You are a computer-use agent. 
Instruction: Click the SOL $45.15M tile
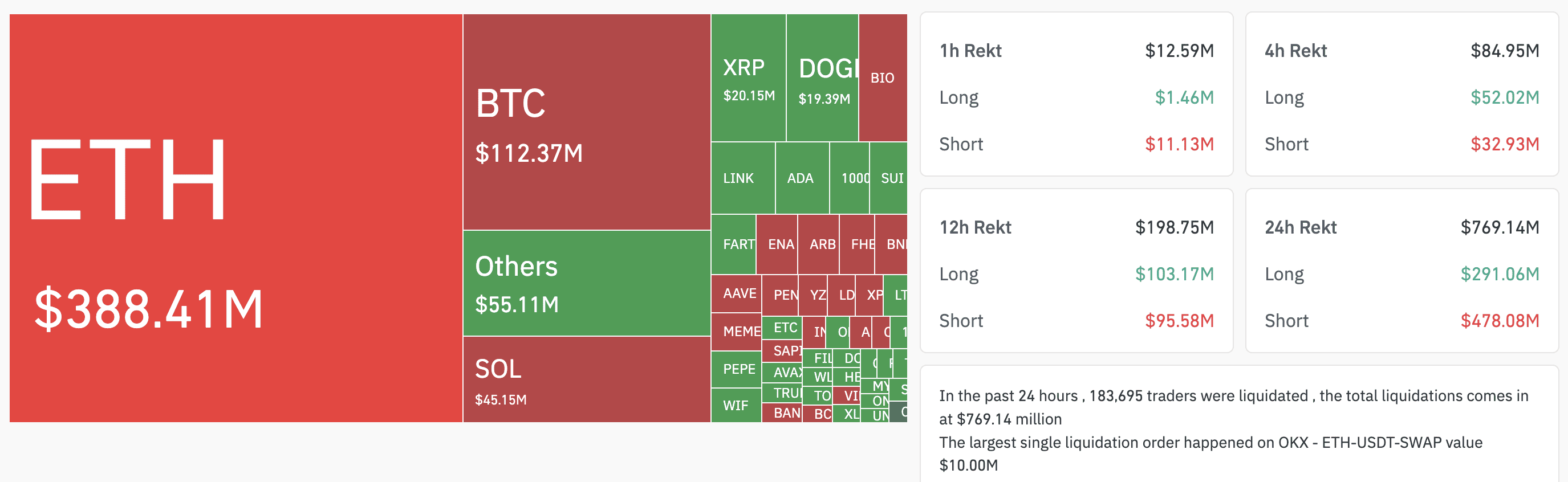pyautogui.click(x=586, y=379)
